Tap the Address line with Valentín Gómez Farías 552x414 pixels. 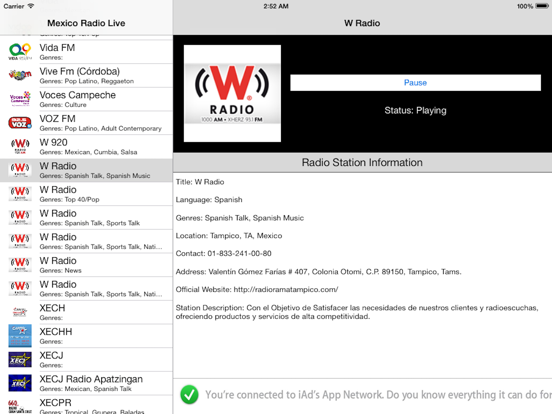(x=319, y=271)
